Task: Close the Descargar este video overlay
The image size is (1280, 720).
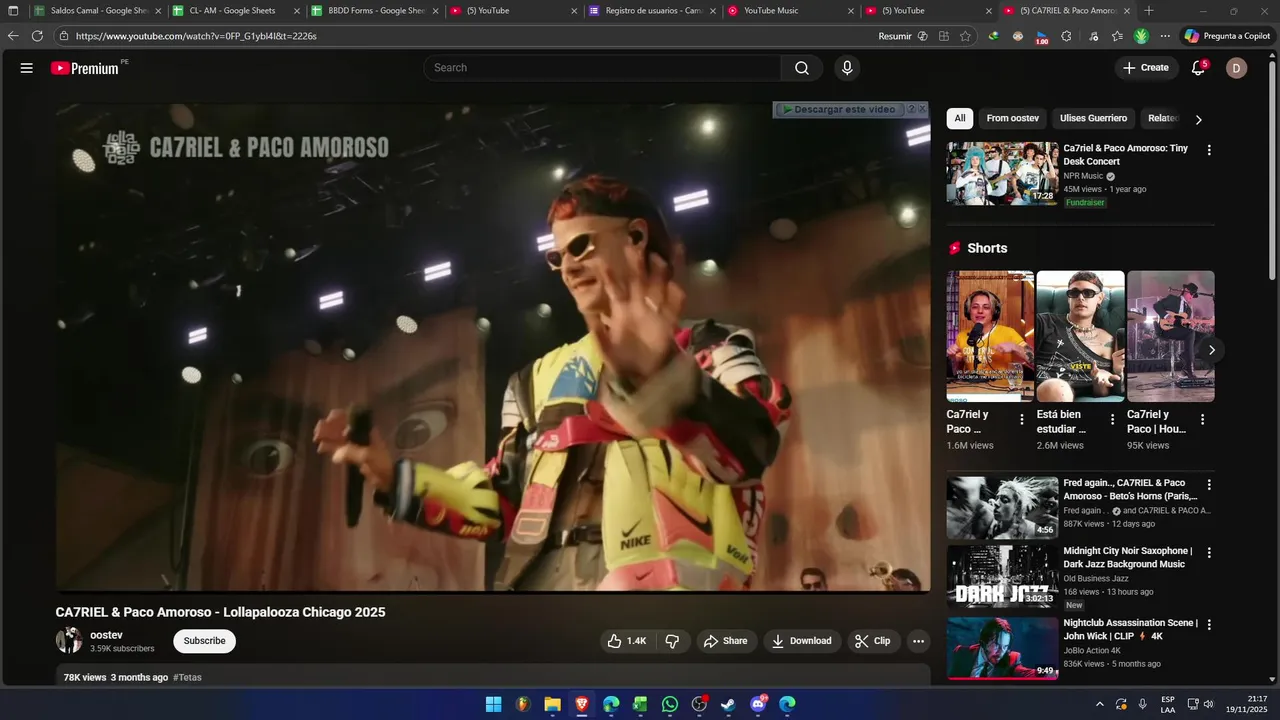Action: pos(922,109)
